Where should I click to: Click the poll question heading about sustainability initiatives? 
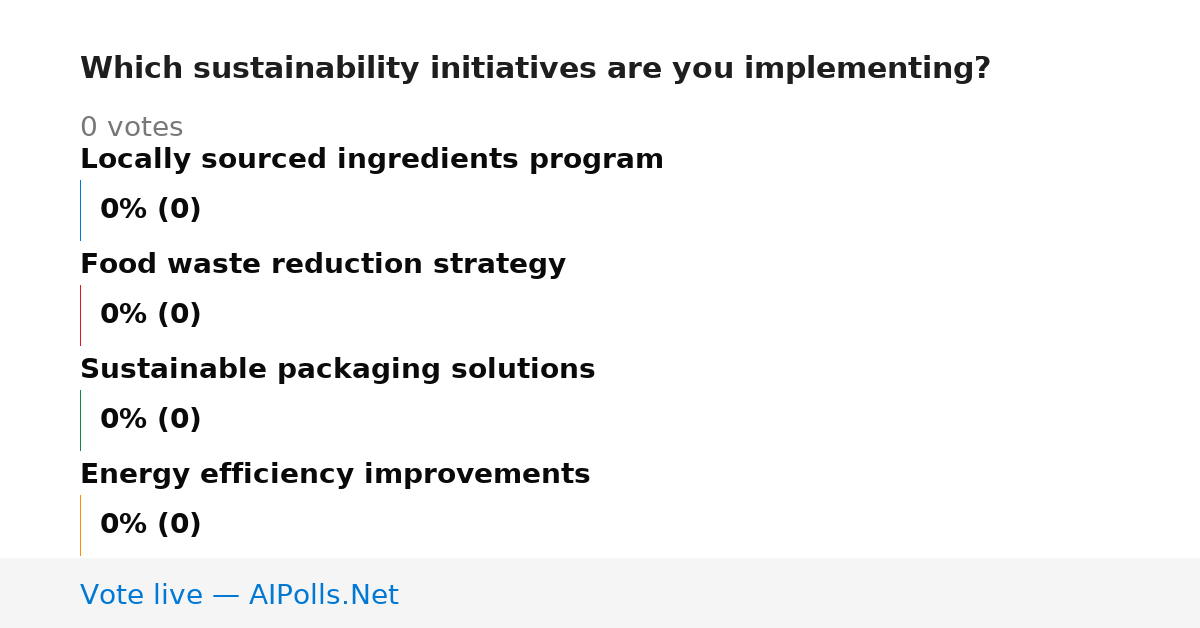[535, 69]
